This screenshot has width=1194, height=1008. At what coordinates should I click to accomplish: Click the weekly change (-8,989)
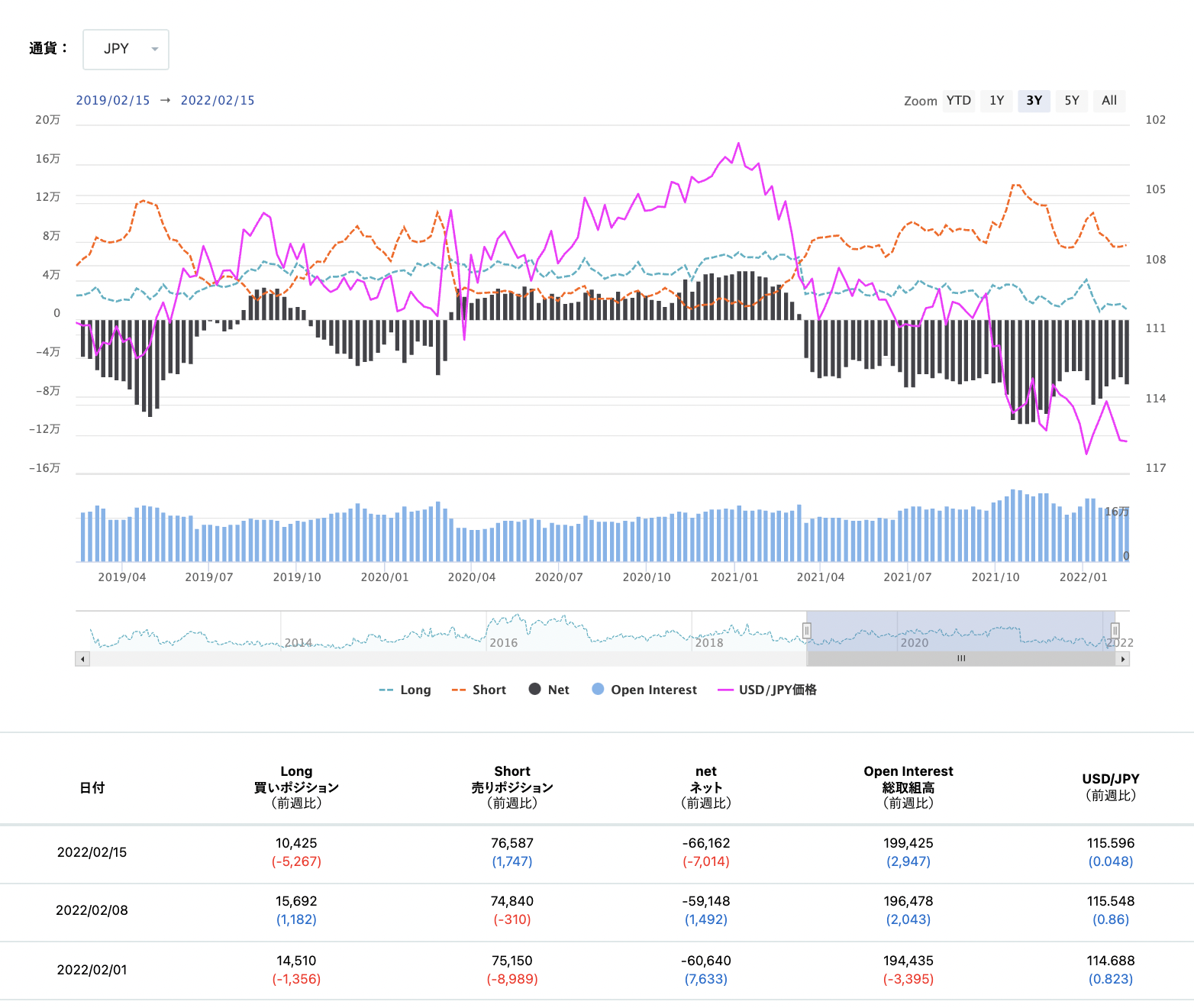[512, 979]
